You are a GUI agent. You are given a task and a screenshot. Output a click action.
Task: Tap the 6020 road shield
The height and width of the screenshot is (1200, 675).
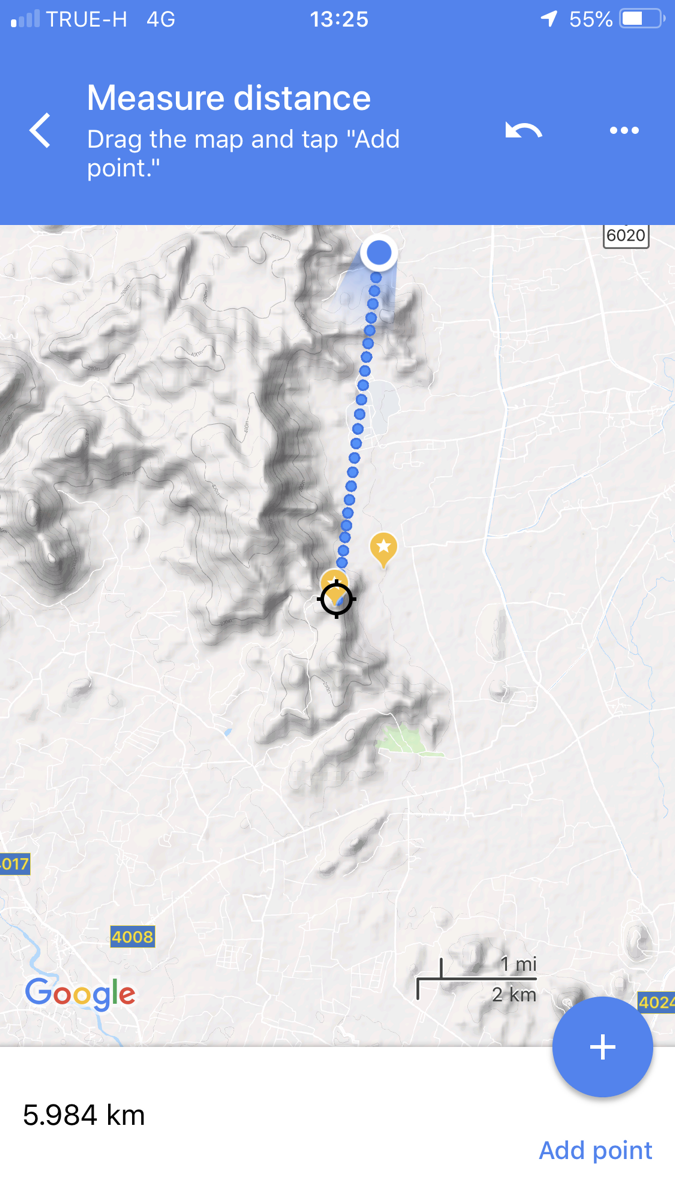[626, 236]
